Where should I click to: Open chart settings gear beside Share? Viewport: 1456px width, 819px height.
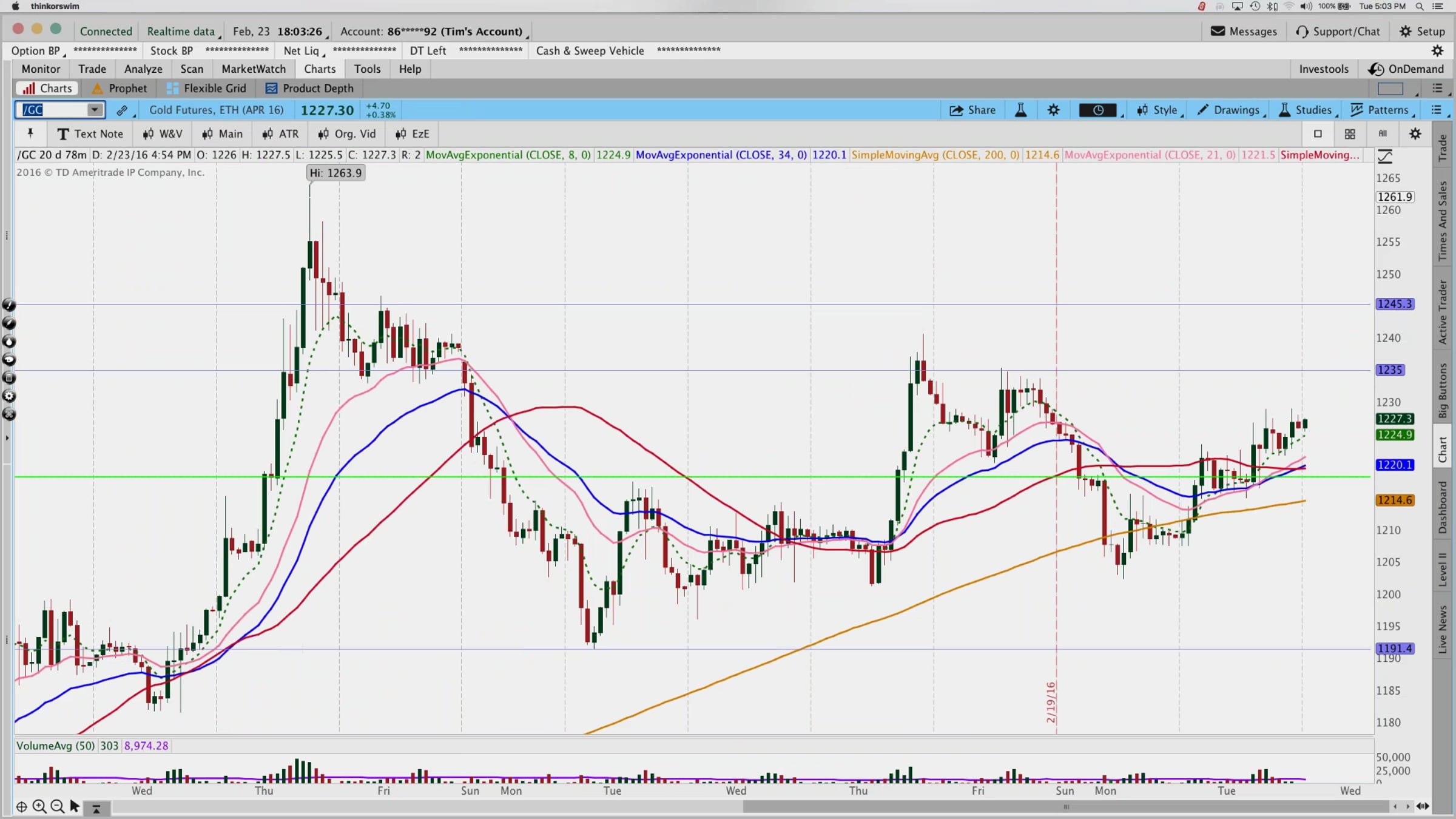(1053, 110)
